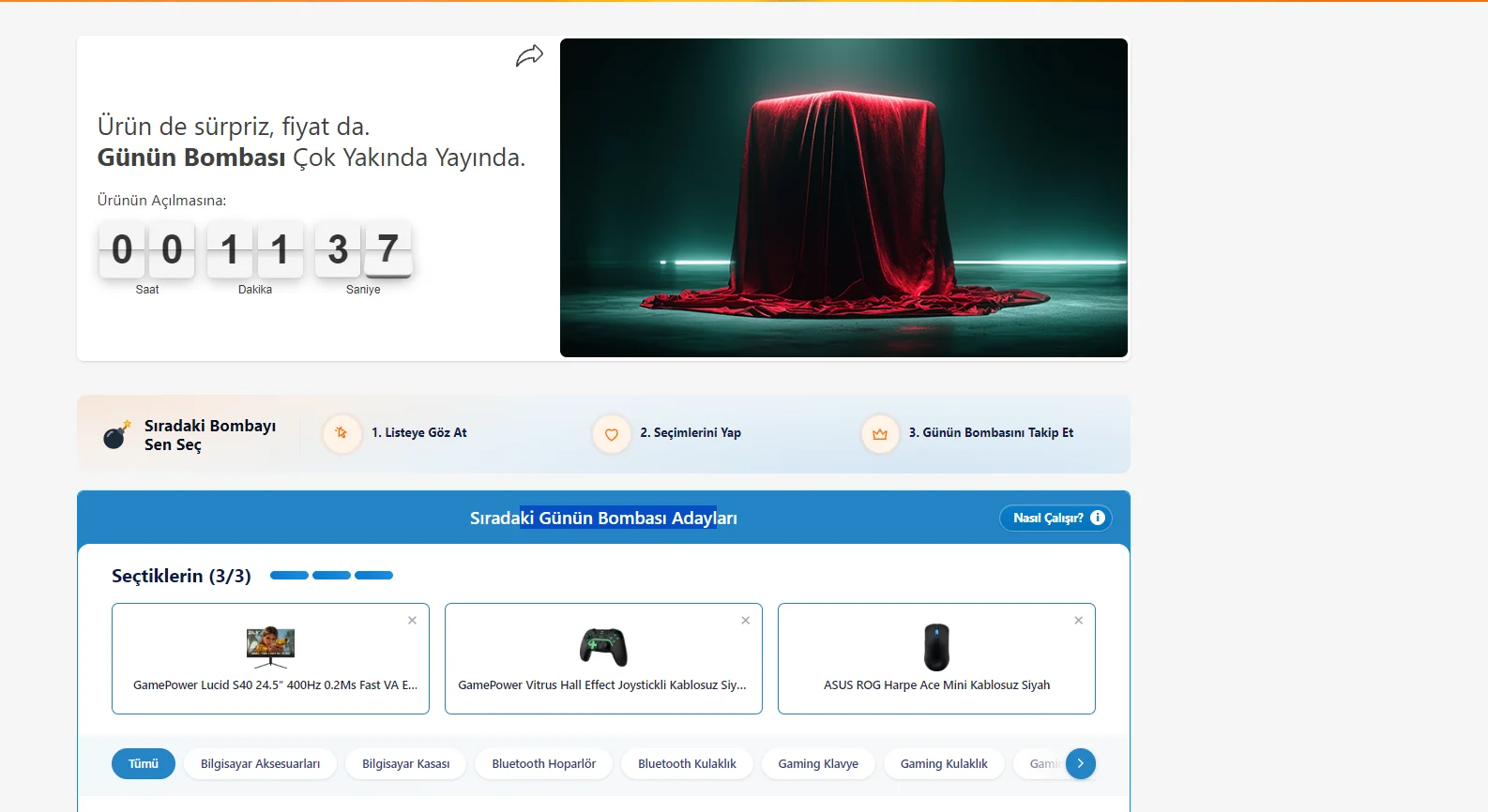Image resolution: width=1488 pixels, height=812 pixels.
Task: Filter by Gaming Kulaklık
Action: [944, 764]
